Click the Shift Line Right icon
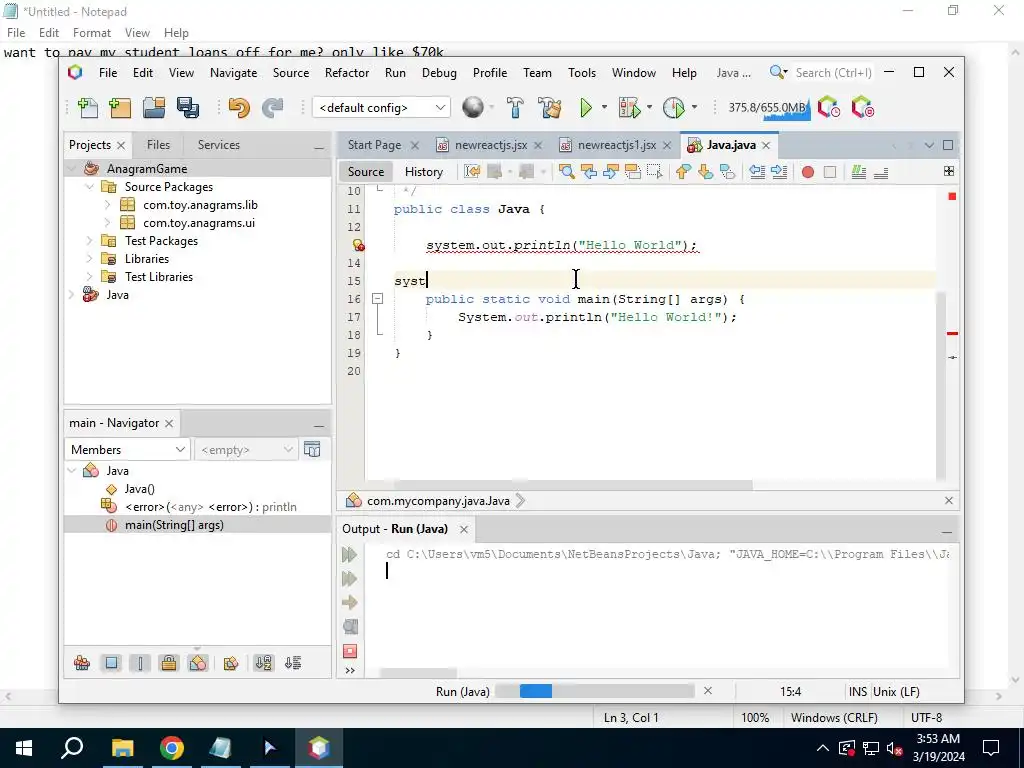The height and width of the screenshot is (768, 1024). point(779,172)
